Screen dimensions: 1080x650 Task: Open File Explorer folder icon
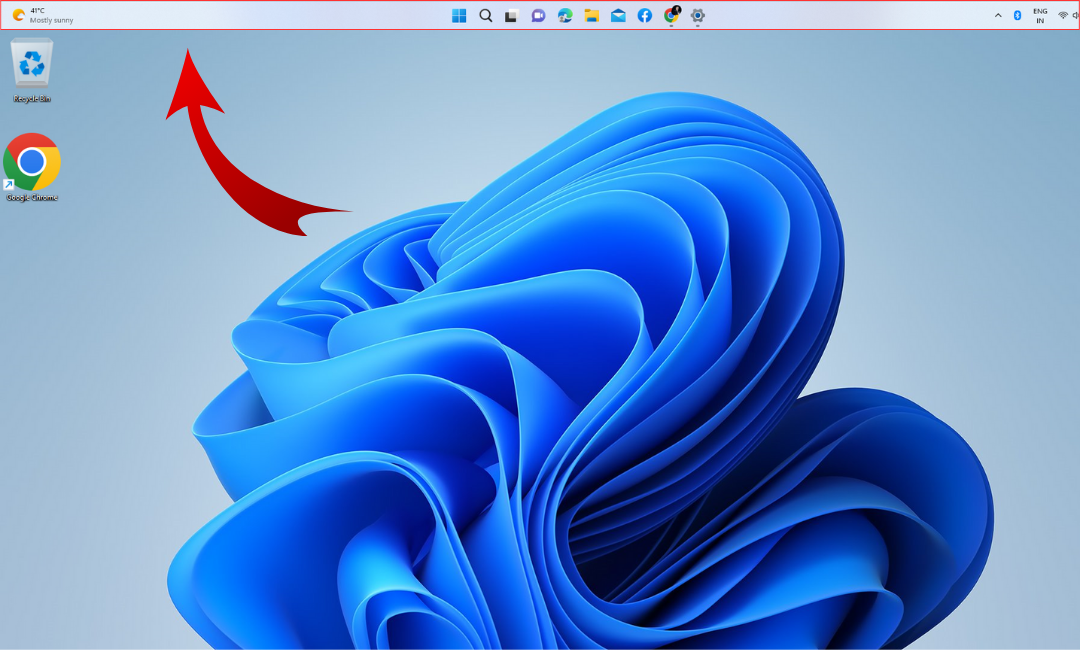point(592,16)
